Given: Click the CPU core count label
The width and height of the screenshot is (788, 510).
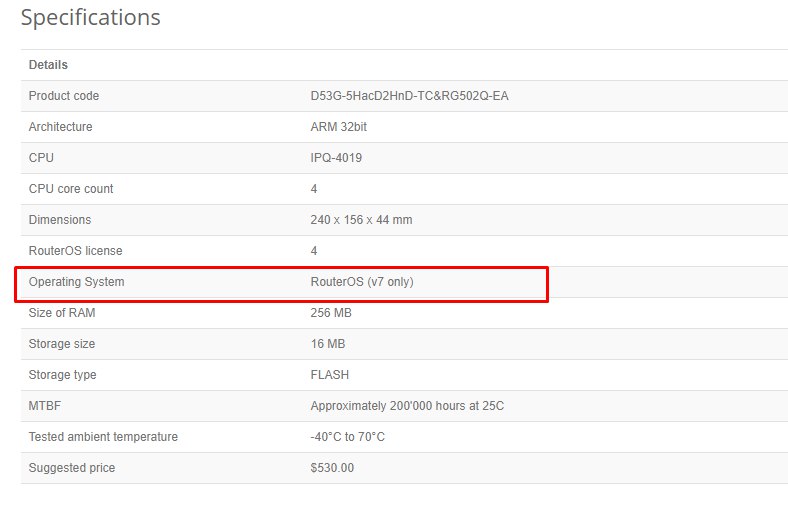Looking at the screenshot, I should 71,189.
